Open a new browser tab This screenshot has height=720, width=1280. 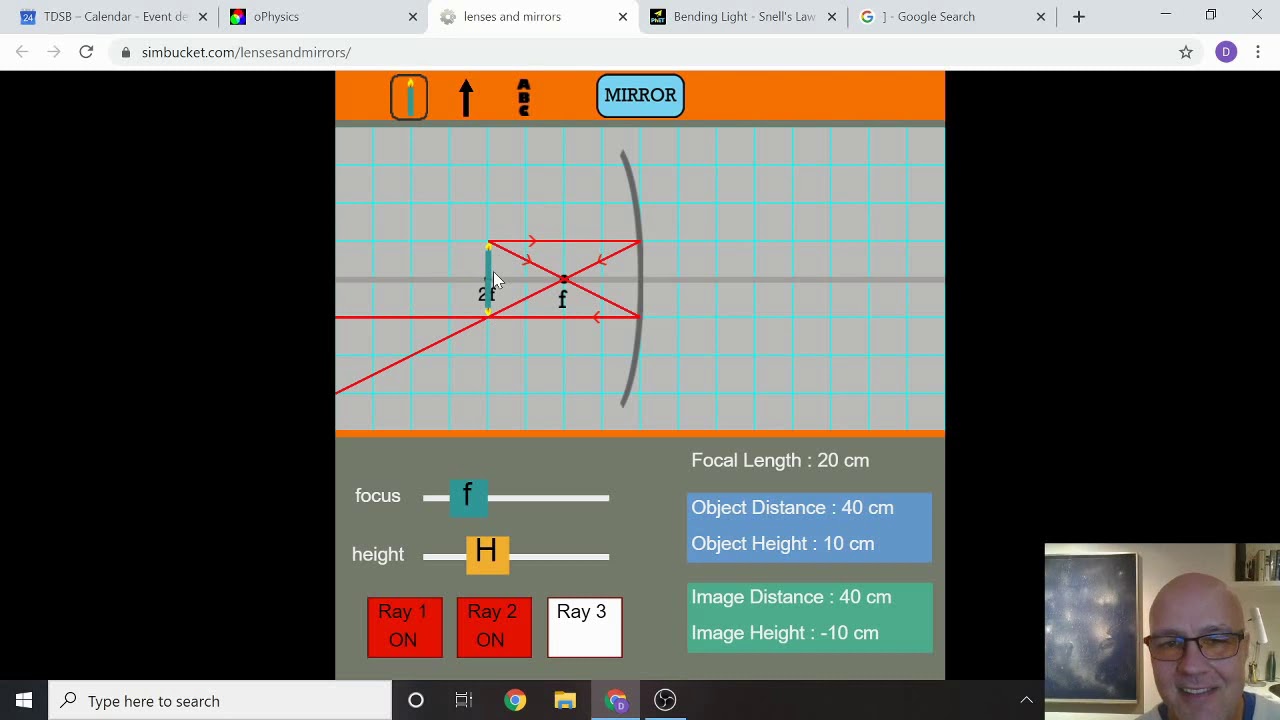coord(1079,16)
